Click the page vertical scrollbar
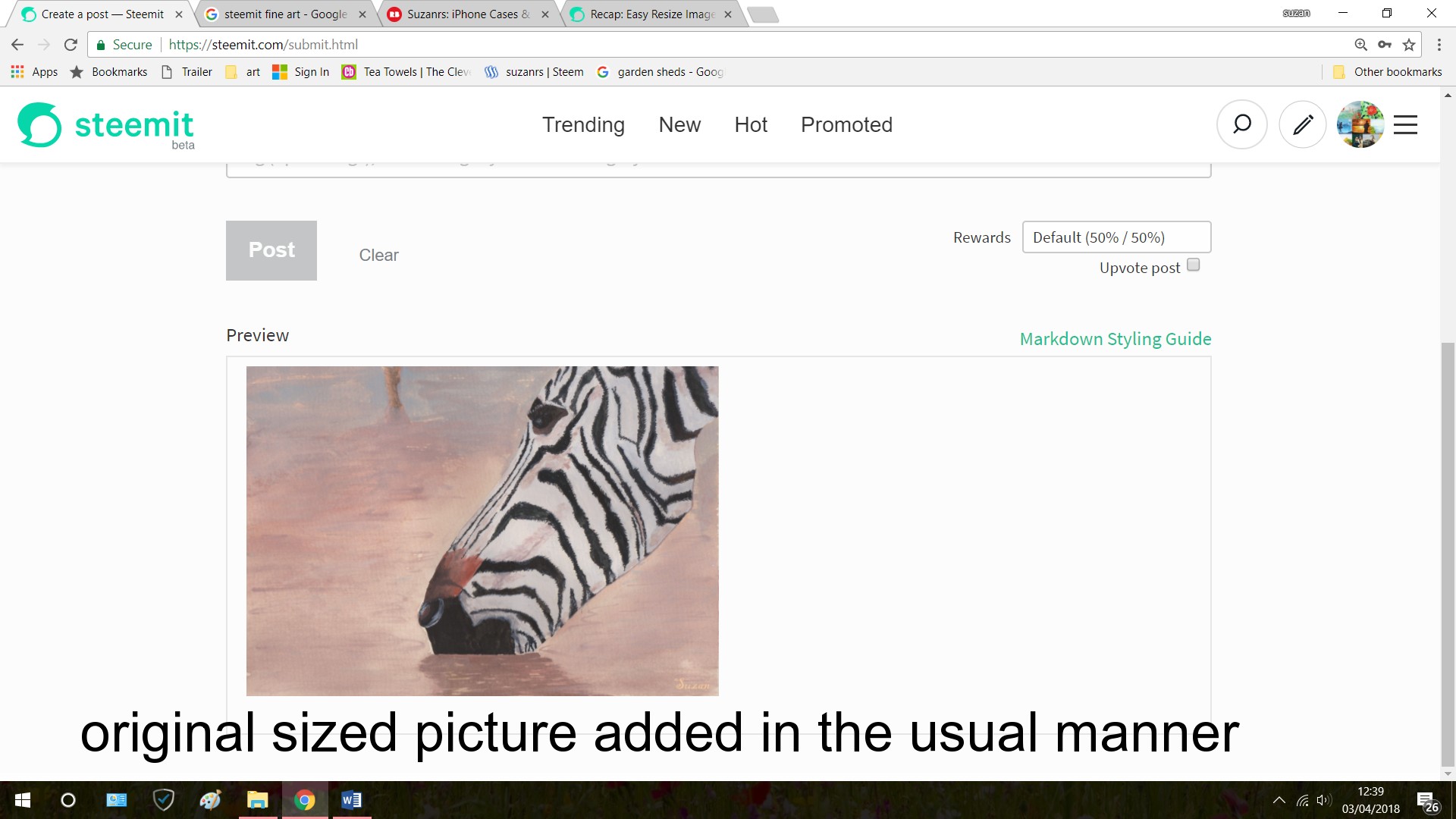Viewport: 1456px width, 819px height. (1448, 554)
